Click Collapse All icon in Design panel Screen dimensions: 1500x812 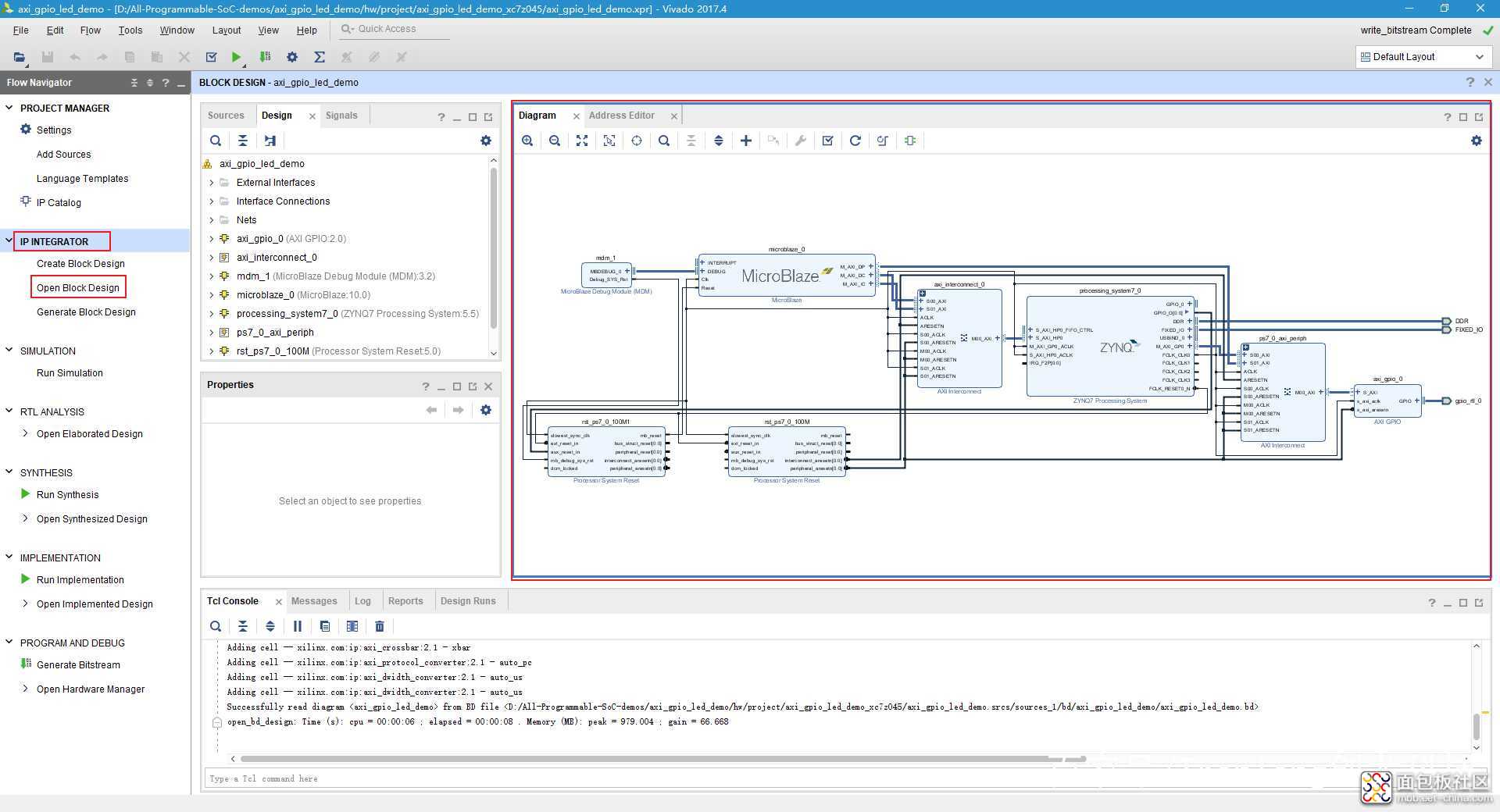coord(243,141)
